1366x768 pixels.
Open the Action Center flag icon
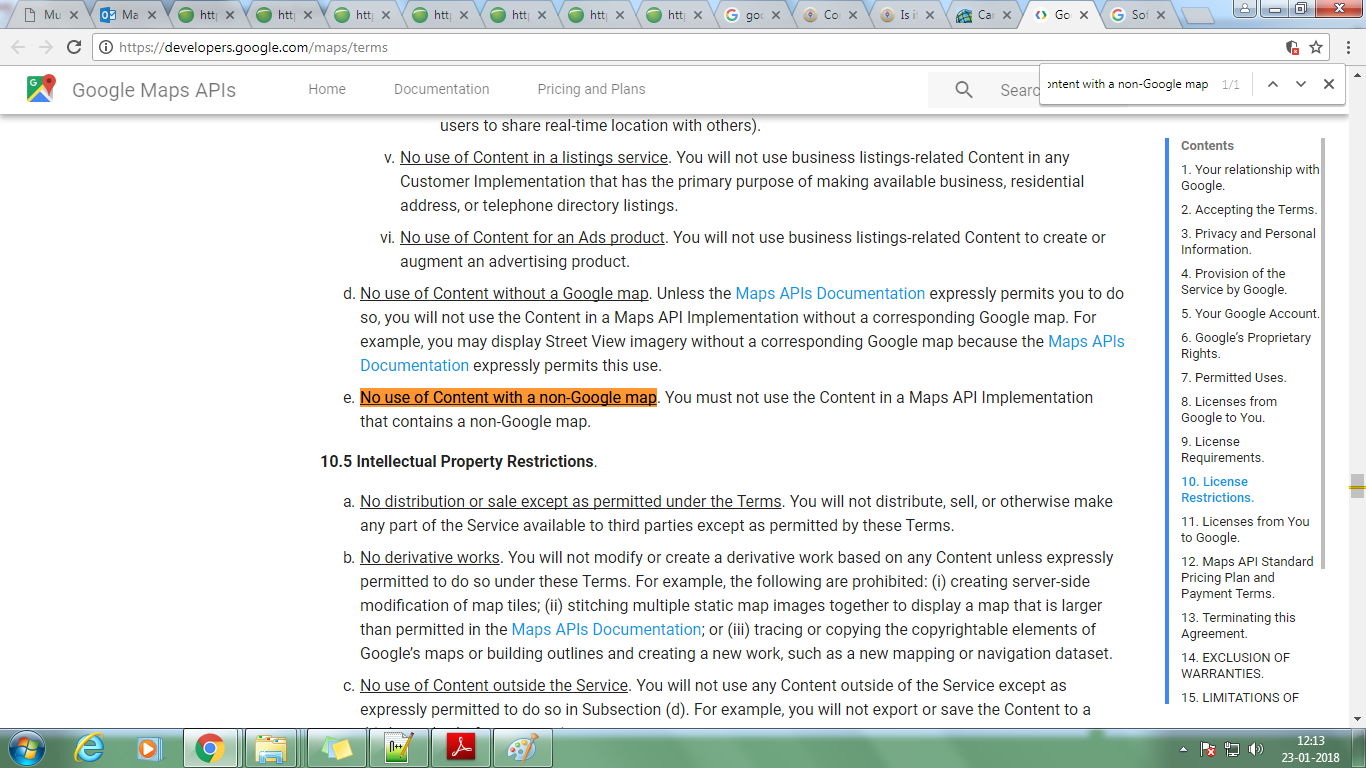[x=1208, y=749]
